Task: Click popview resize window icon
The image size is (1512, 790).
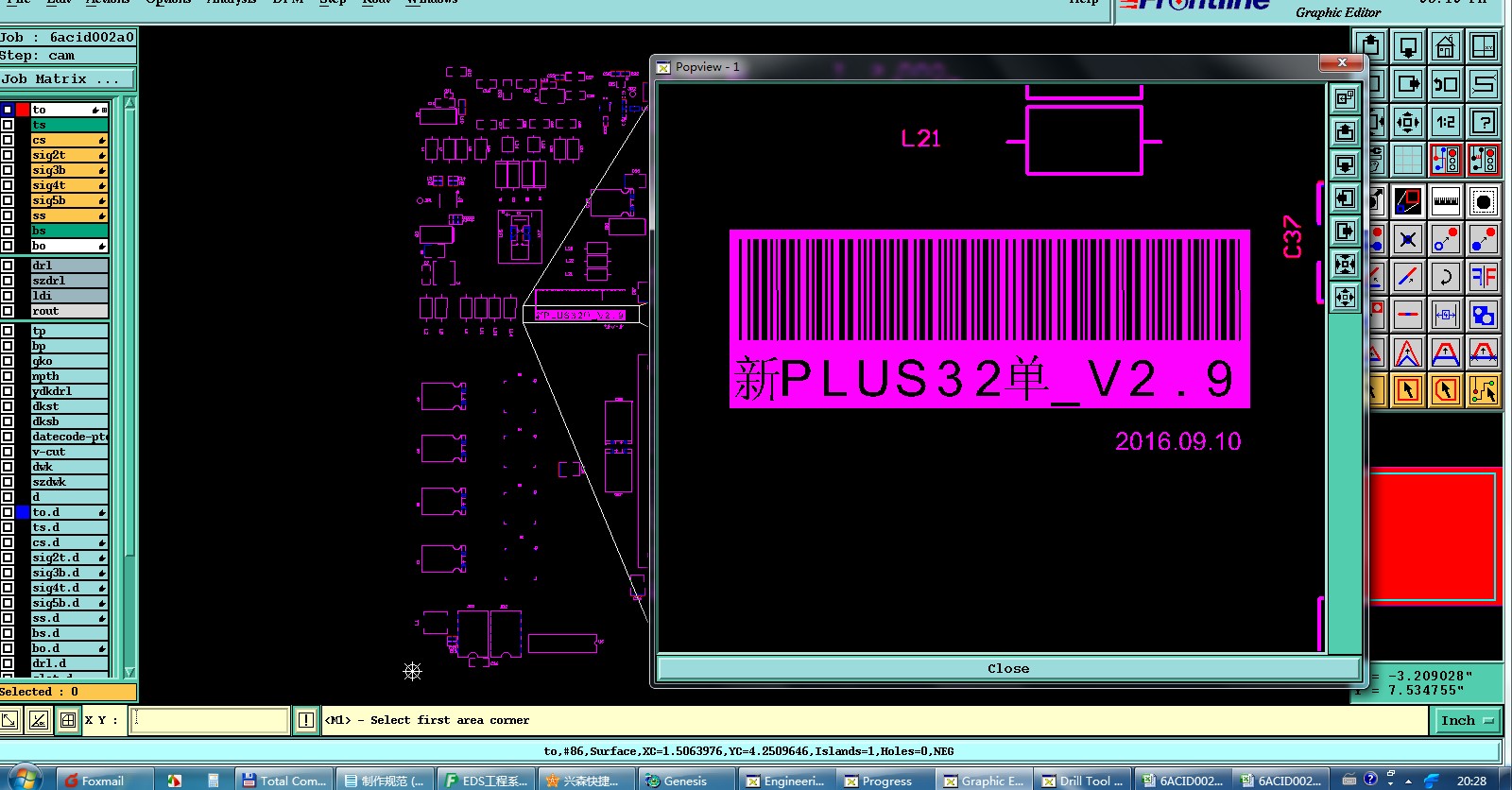Action: click(1345, 98)
